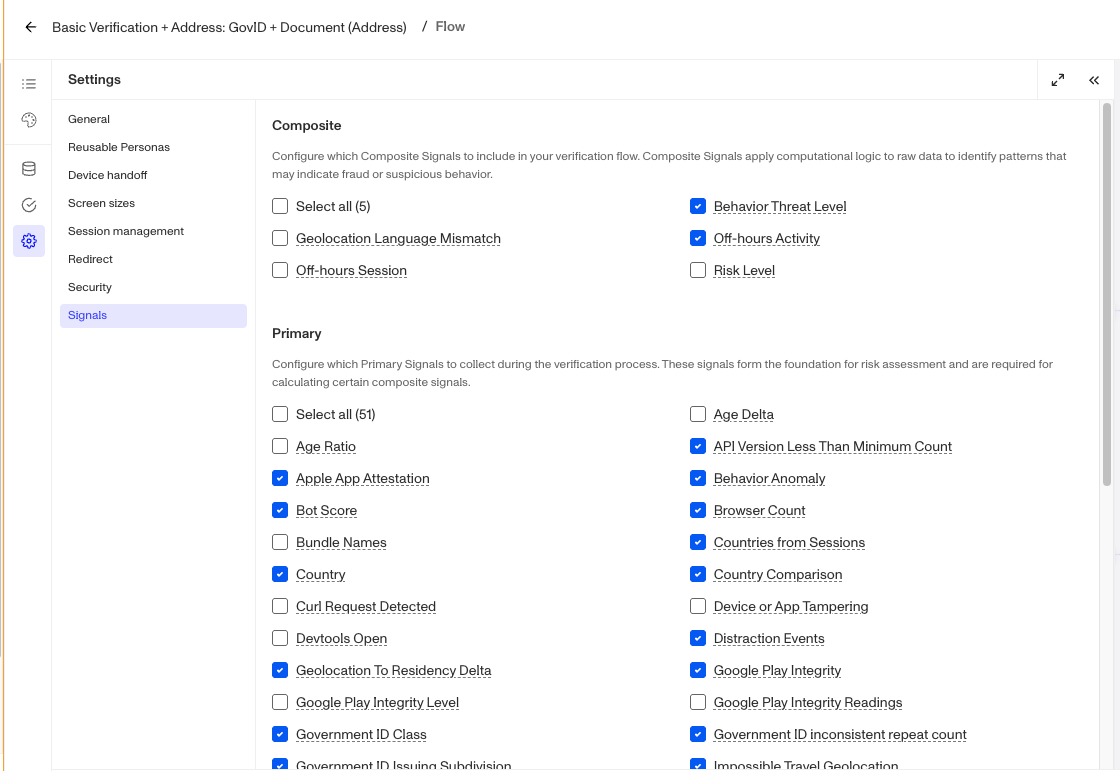Open the database sidebar icon
Image resolution: width=1120 pixels, height=771 pixels.
click(x=29, y=169)
